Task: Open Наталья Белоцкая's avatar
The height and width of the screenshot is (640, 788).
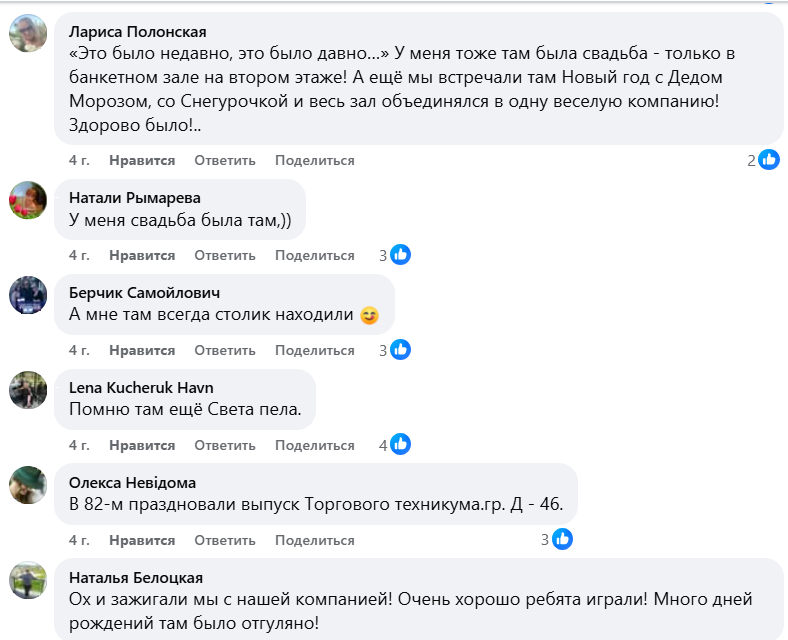Action: point(28,580)
